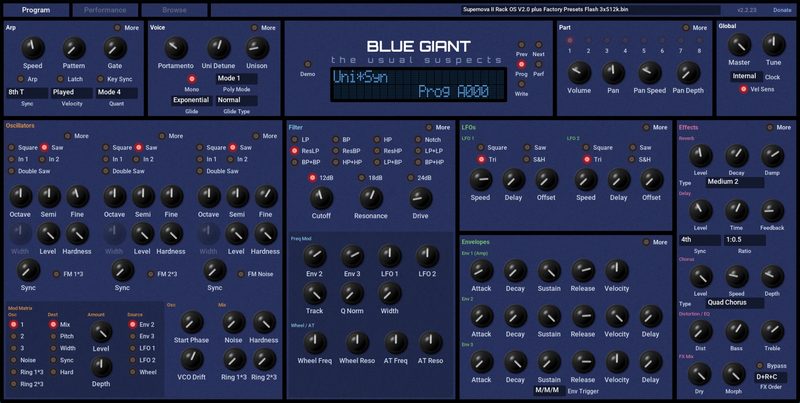
Task: Click the filter Drive knob
Action: point(420,198)
